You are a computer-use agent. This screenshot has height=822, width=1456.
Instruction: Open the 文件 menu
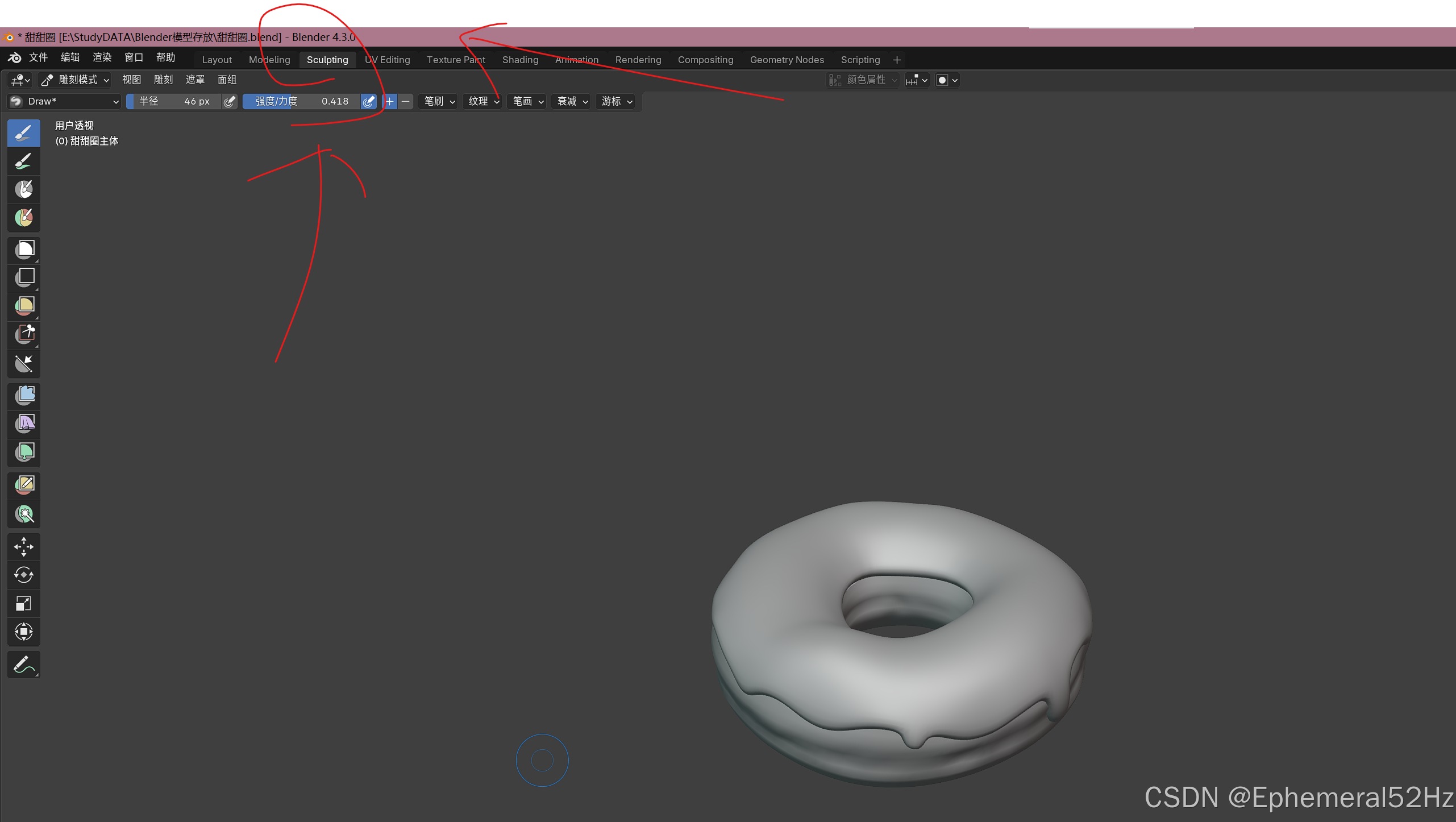click(x=38, y=57)
